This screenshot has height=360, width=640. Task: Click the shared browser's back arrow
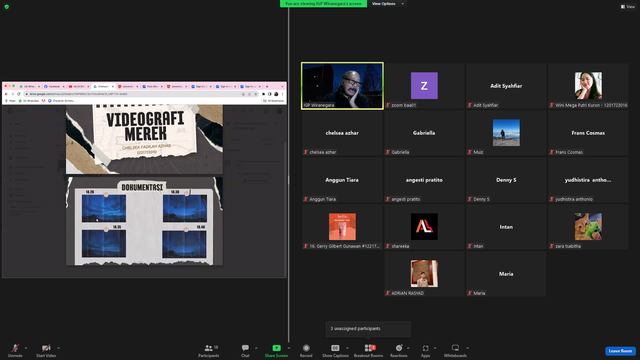[x=6, y=94]
